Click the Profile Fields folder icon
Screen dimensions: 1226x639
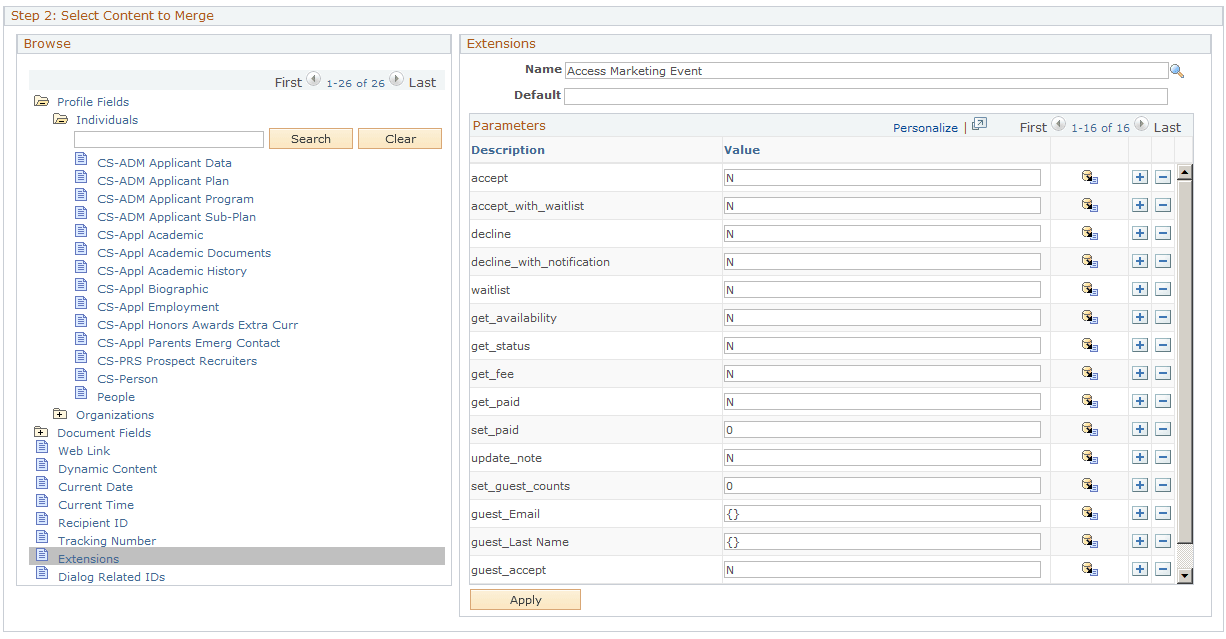(x=43, y=101)
